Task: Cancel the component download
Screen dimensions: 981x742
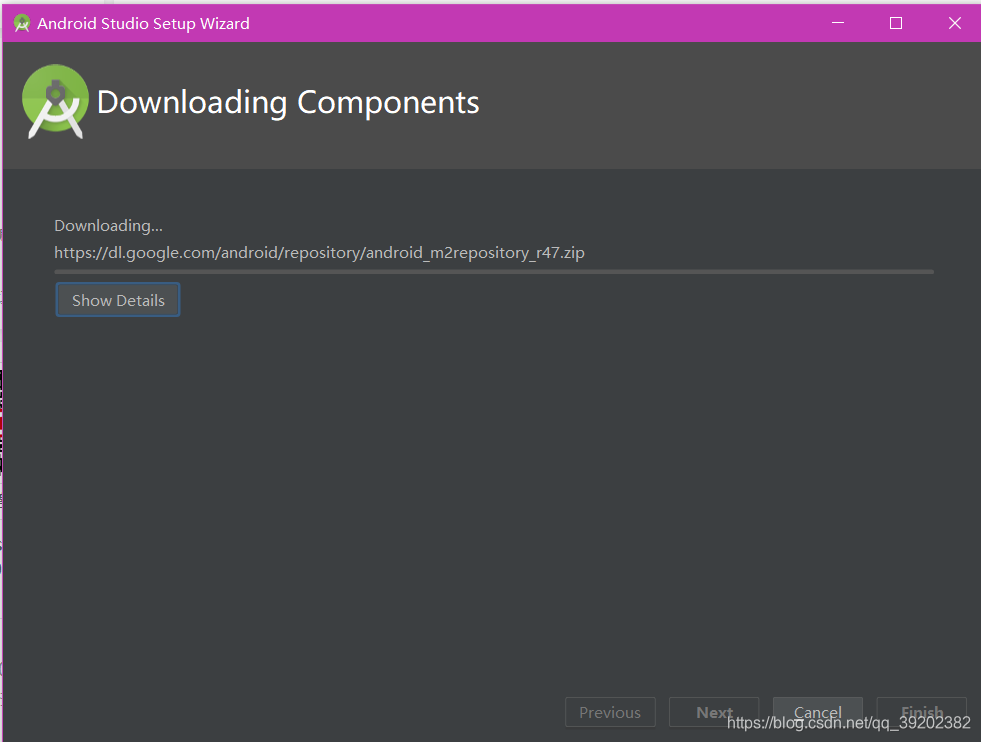Action: (x=818, y=712)
